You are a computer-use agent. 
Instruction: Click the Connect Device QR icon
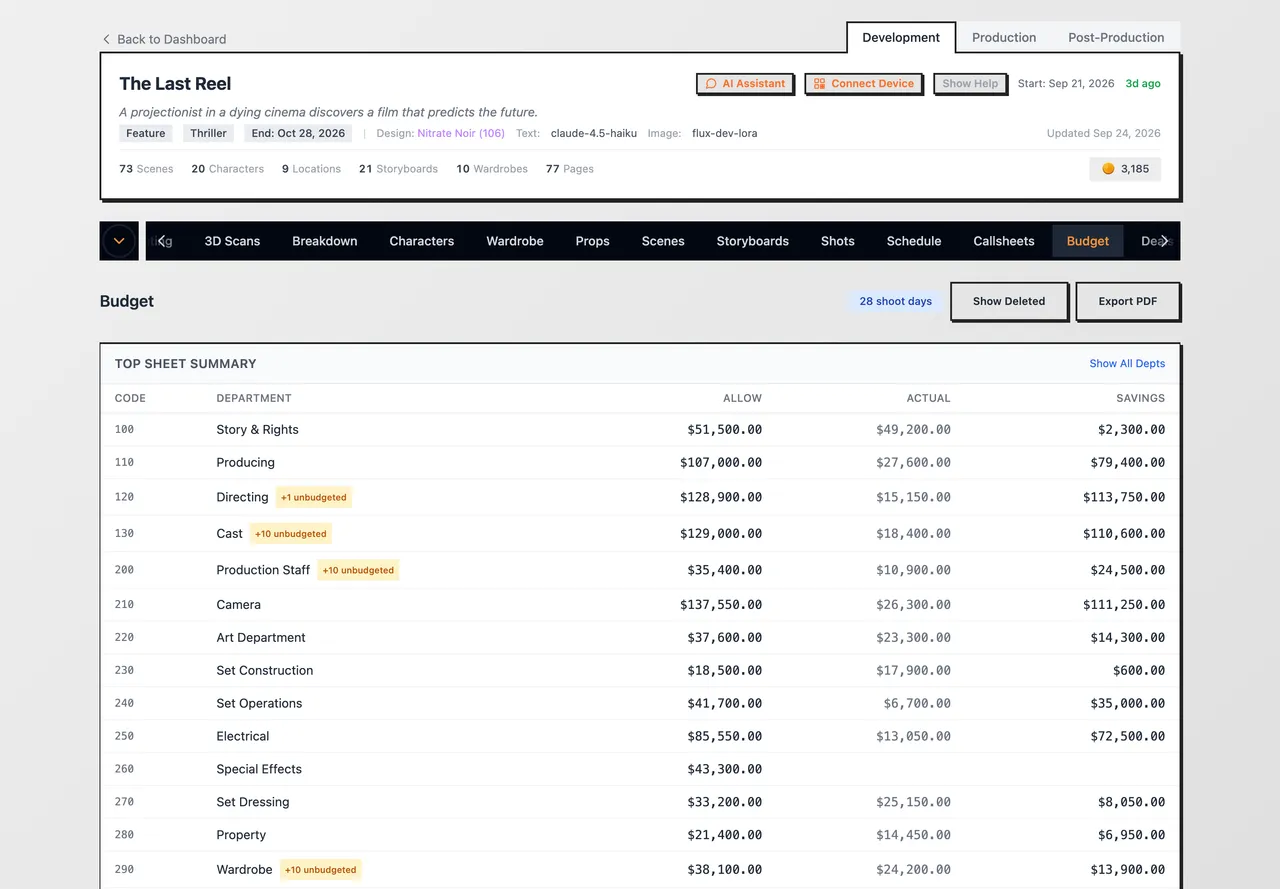click(x=819, y=84)
